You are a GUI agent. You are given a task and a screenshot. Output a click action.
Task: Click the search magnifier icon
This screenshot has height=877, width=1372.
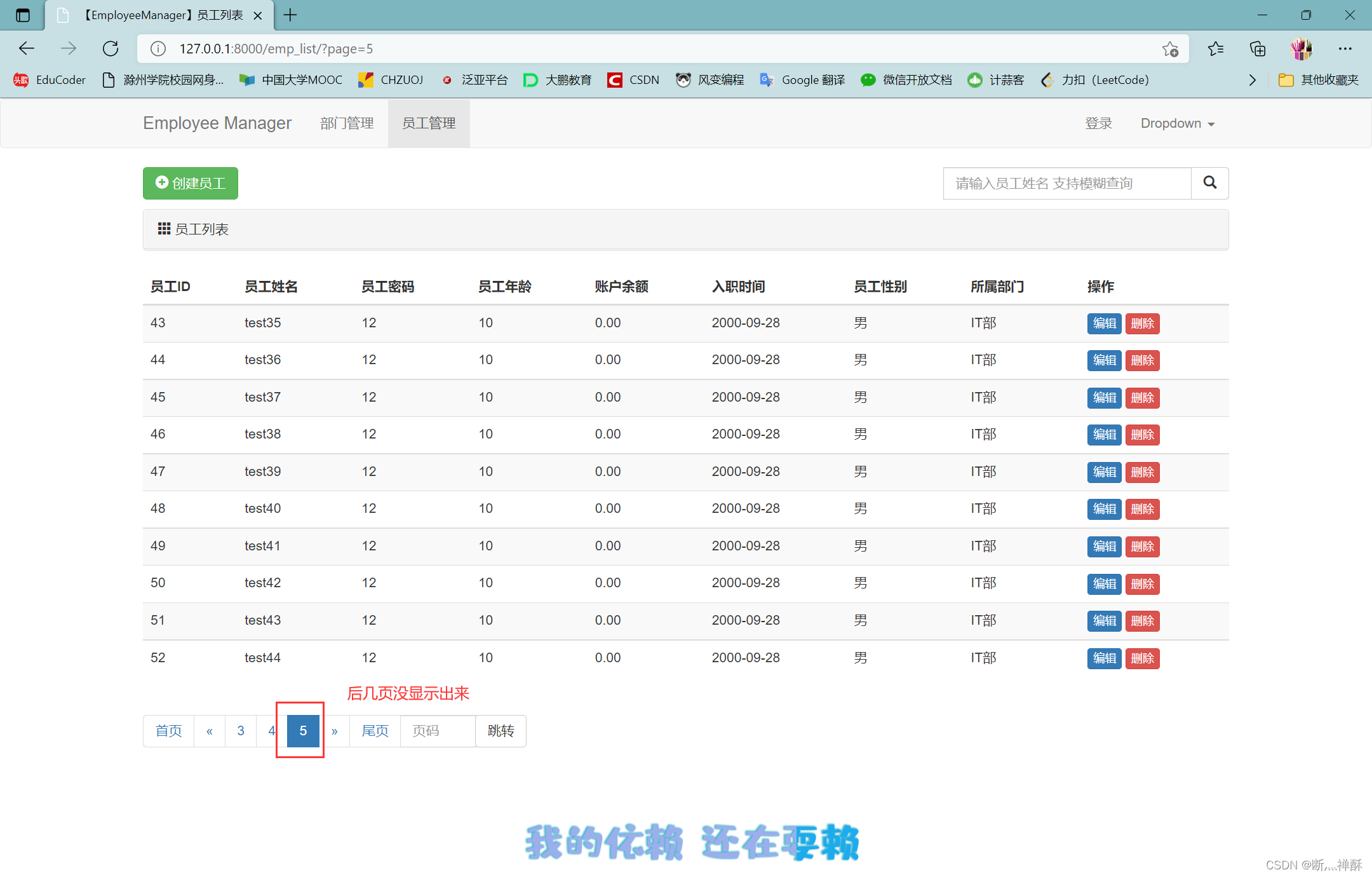pos(1209,183)
